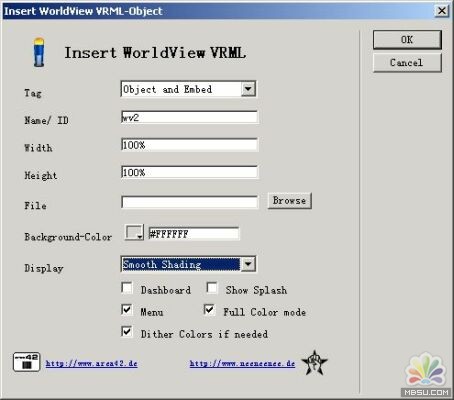Click the area42 logo icon
The height and width of the screenshot is (400, 454).
click(x=26, y=362)
